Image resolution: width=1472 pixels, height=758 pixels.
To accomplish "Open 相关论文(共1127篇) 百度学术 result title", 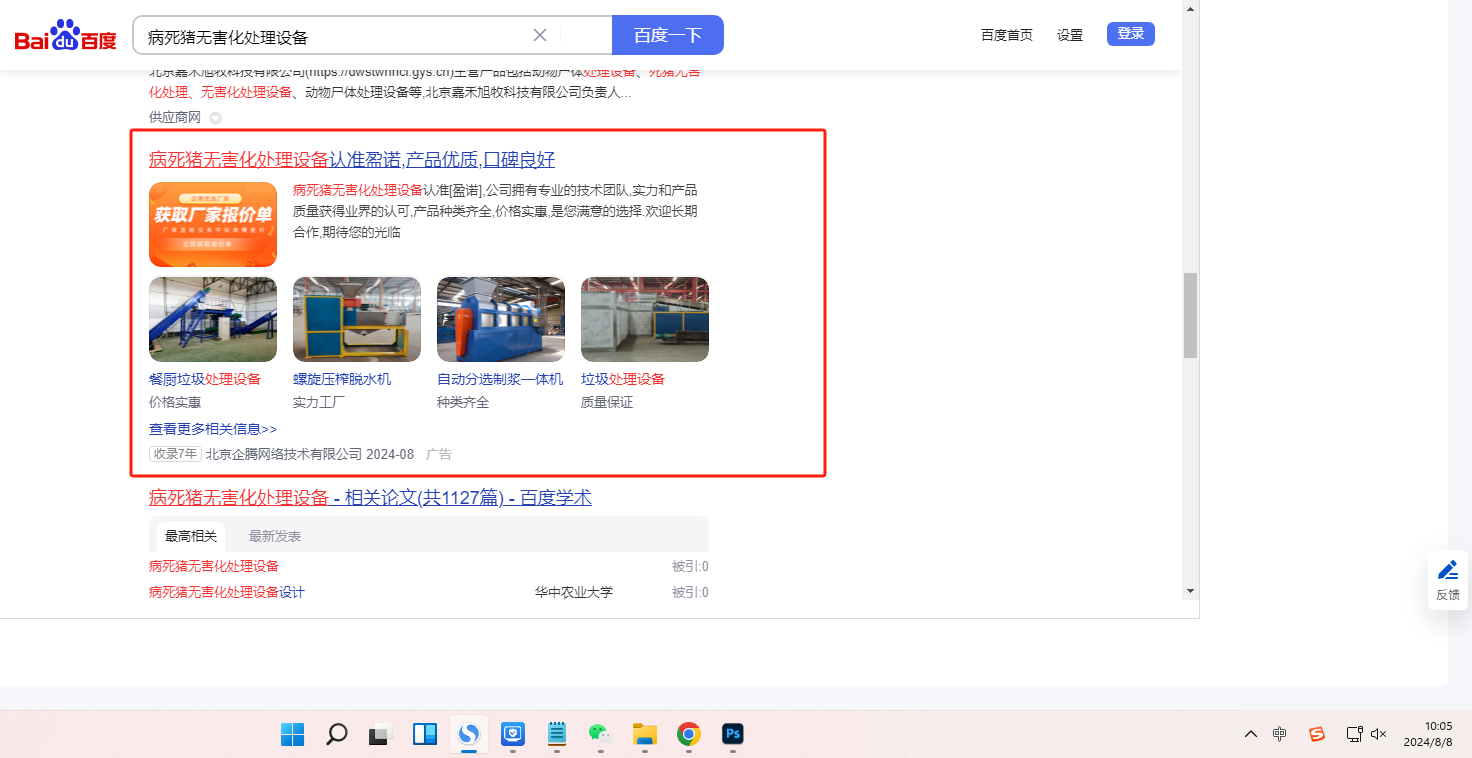I will click(x=370, y=498).
